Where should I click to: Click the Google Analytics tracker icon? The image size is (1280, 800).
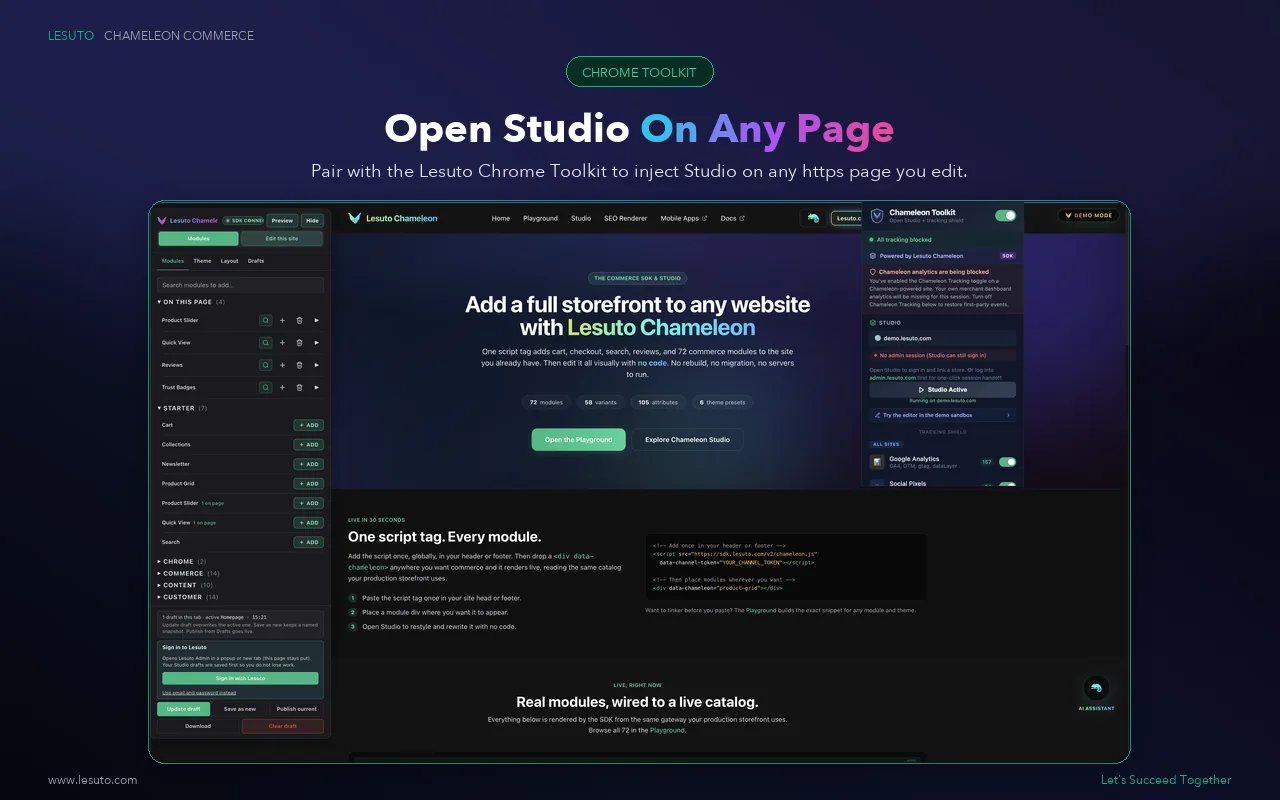[x=877, y=462]
